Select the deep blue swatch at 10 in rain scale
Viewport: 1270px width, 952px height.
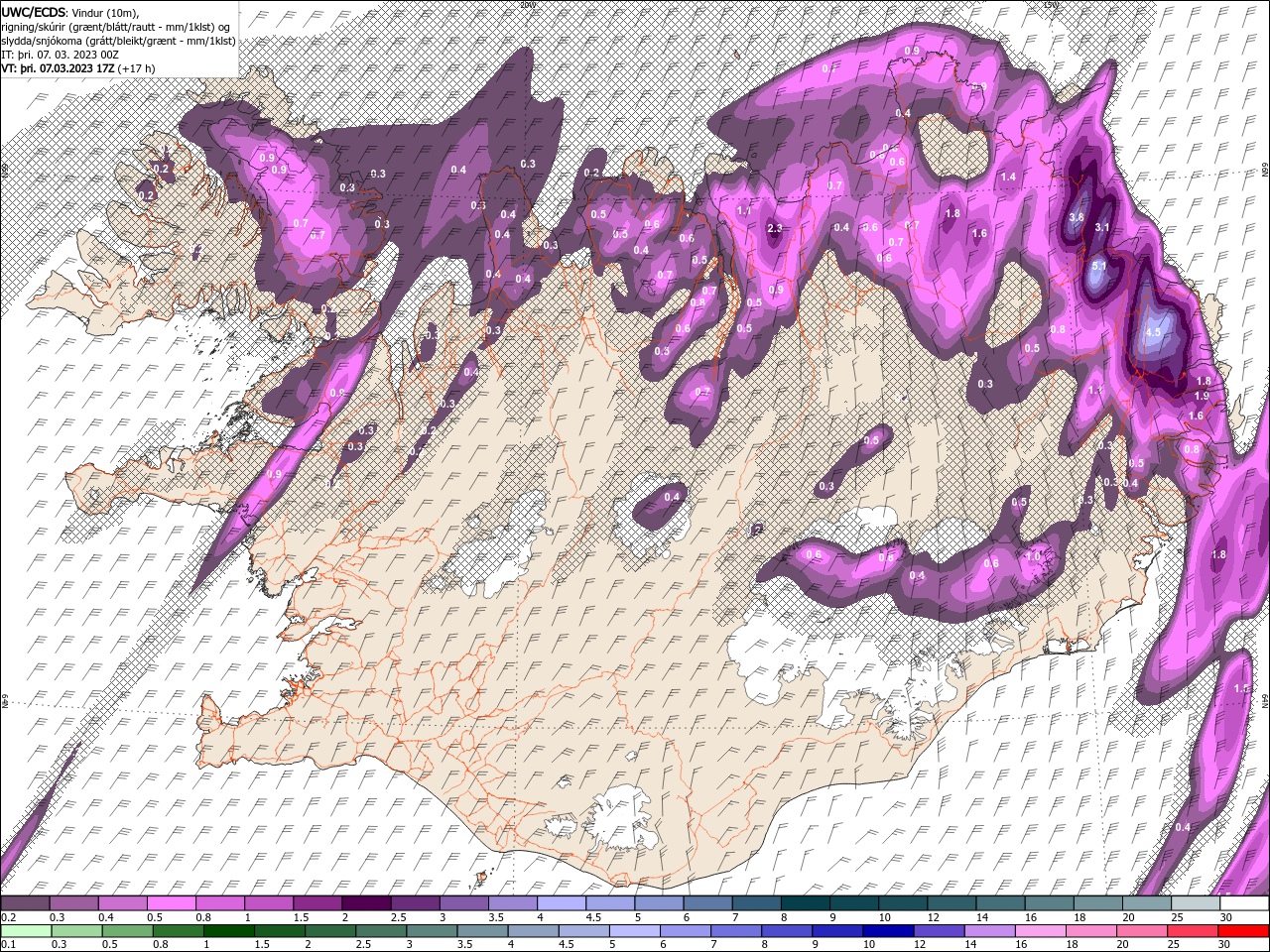tap(887, 930)
